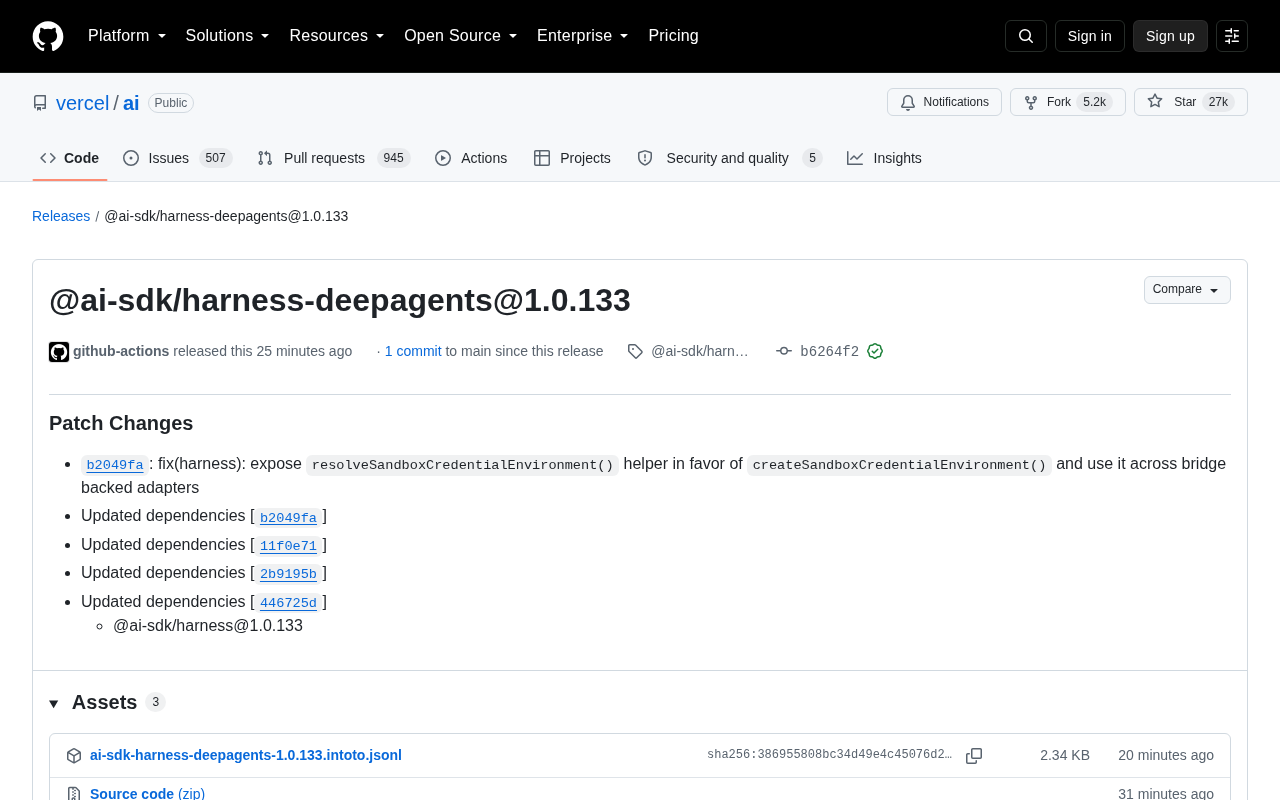
Task: Open the GitHub homepage logo
Action: click(x=48, y=36)
